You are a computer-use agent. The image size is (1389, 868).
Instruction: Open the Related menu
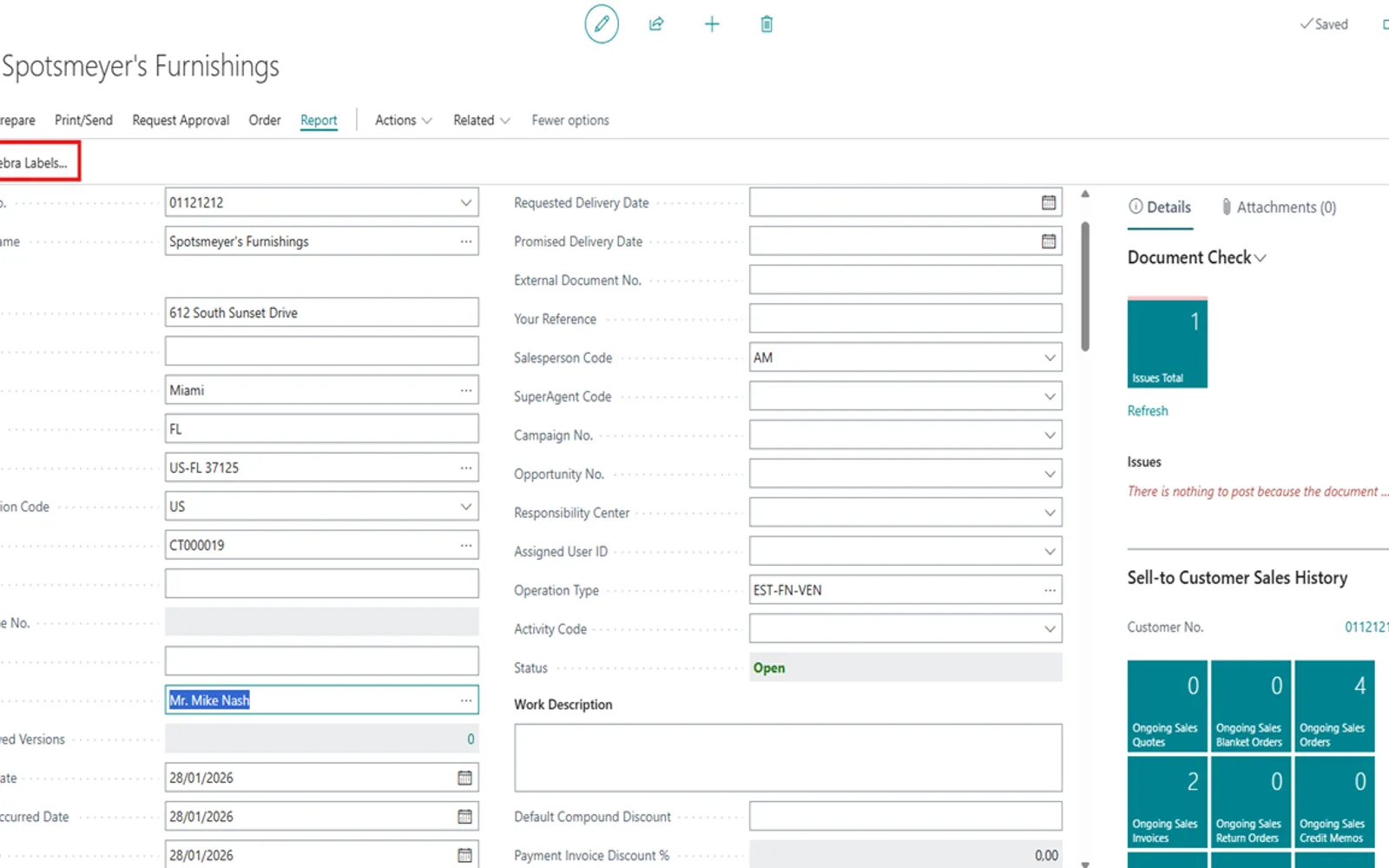(x=481, y=120)
